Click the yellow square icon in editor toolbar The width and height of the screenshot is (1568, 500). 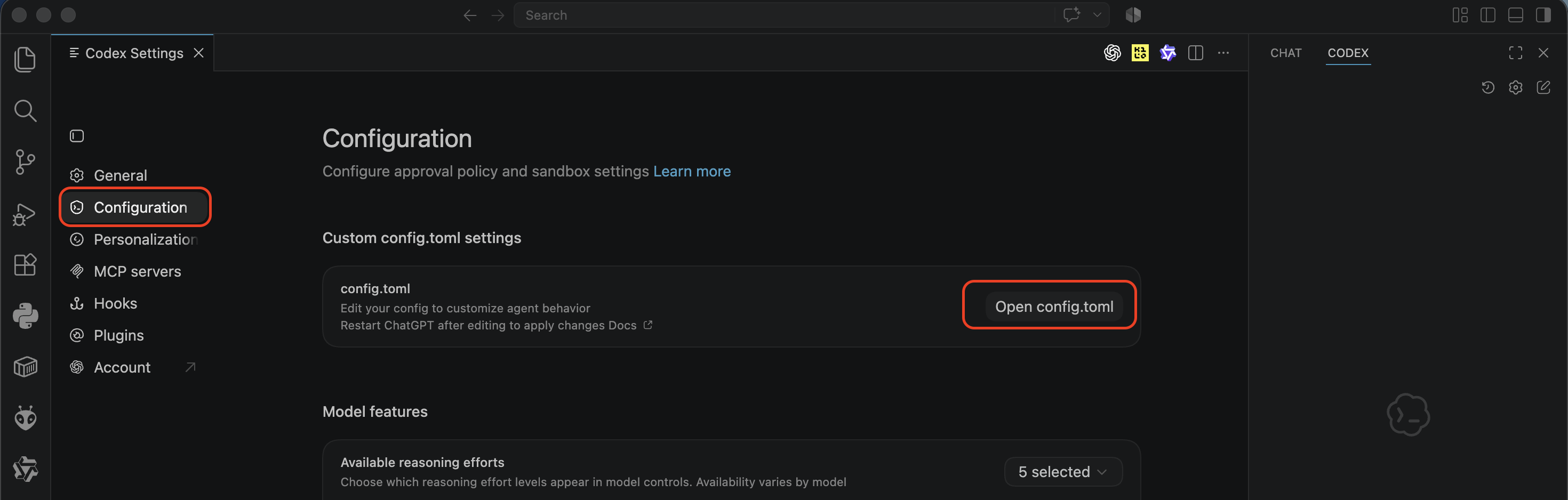tap(1140, 53)
